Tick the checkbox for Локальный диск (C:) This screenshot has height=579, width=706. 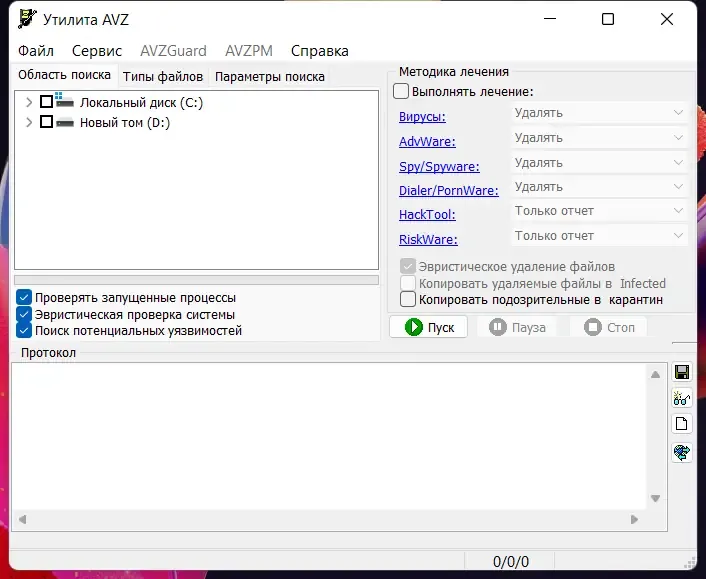46,102
